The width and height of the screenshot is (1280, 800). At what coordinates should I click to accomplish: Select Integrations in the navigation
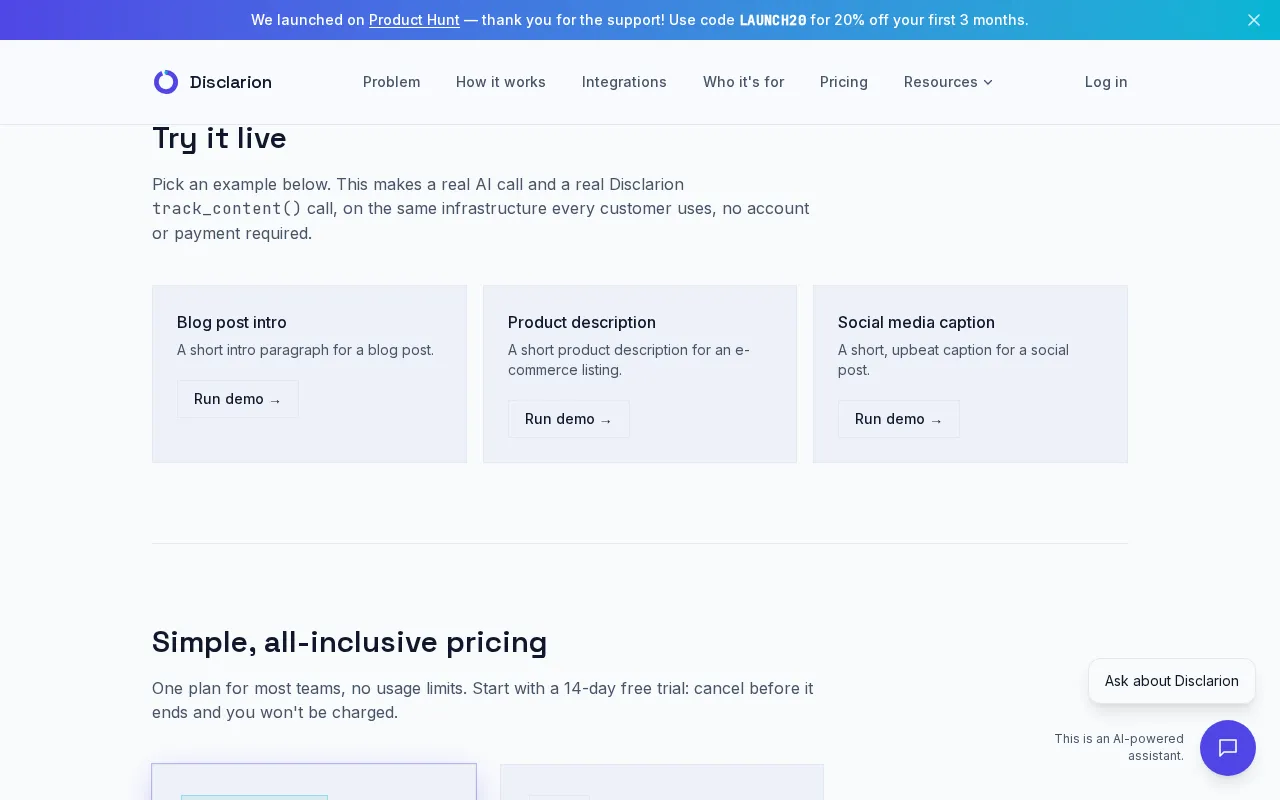[x=624, y=82]
